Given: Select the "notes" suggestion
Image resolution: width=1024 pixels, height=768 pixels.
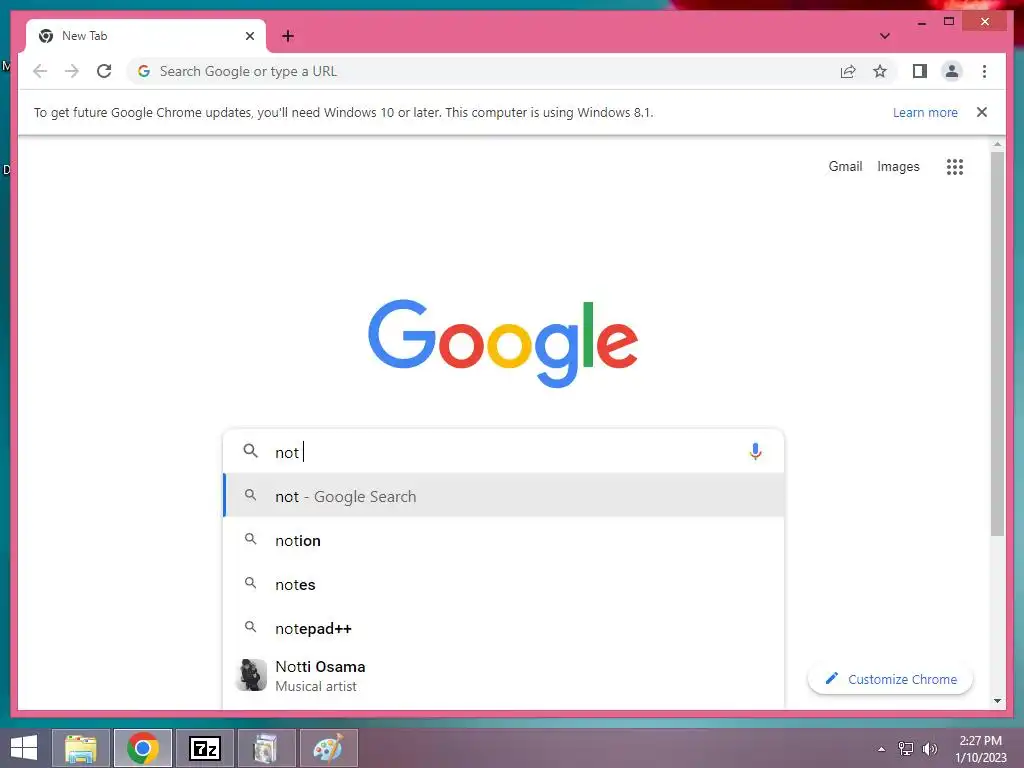Looking at the screenshot, I should [x=503, y=584].
